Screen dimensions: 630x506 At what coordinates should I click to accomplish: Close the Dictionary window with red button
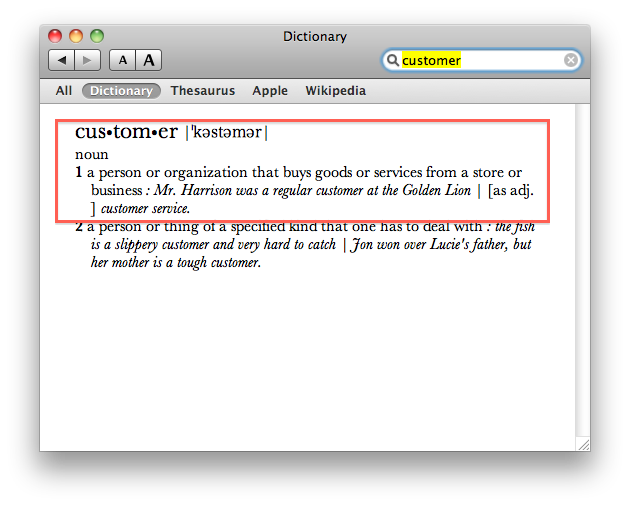[55, 36]
